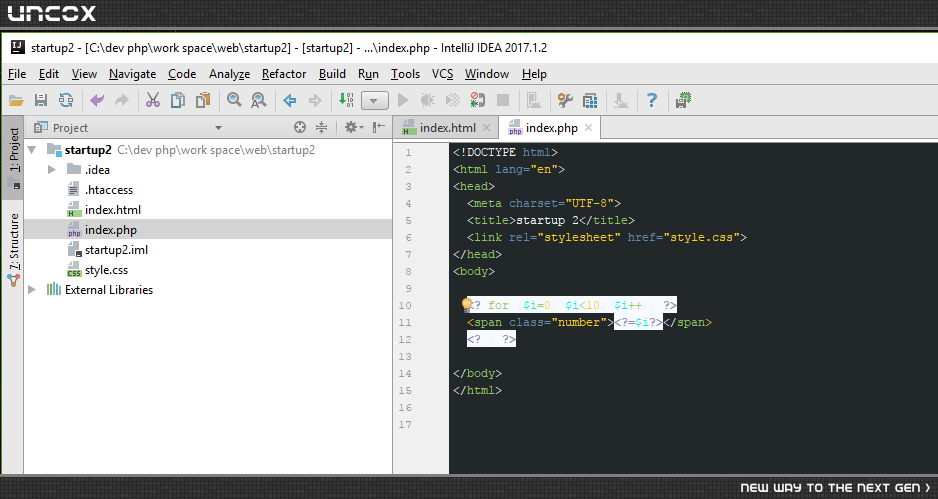Screen dimensions: 938x499
Task: Open the Run menu
Action: 368,74
